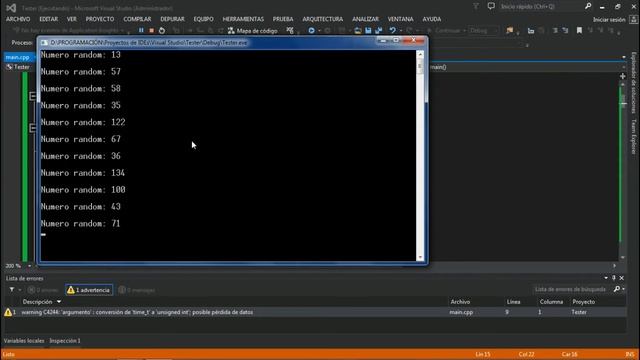Click Iniciar sesión
The height and width of the screenshot is (360, 640).
pos(609,20)
